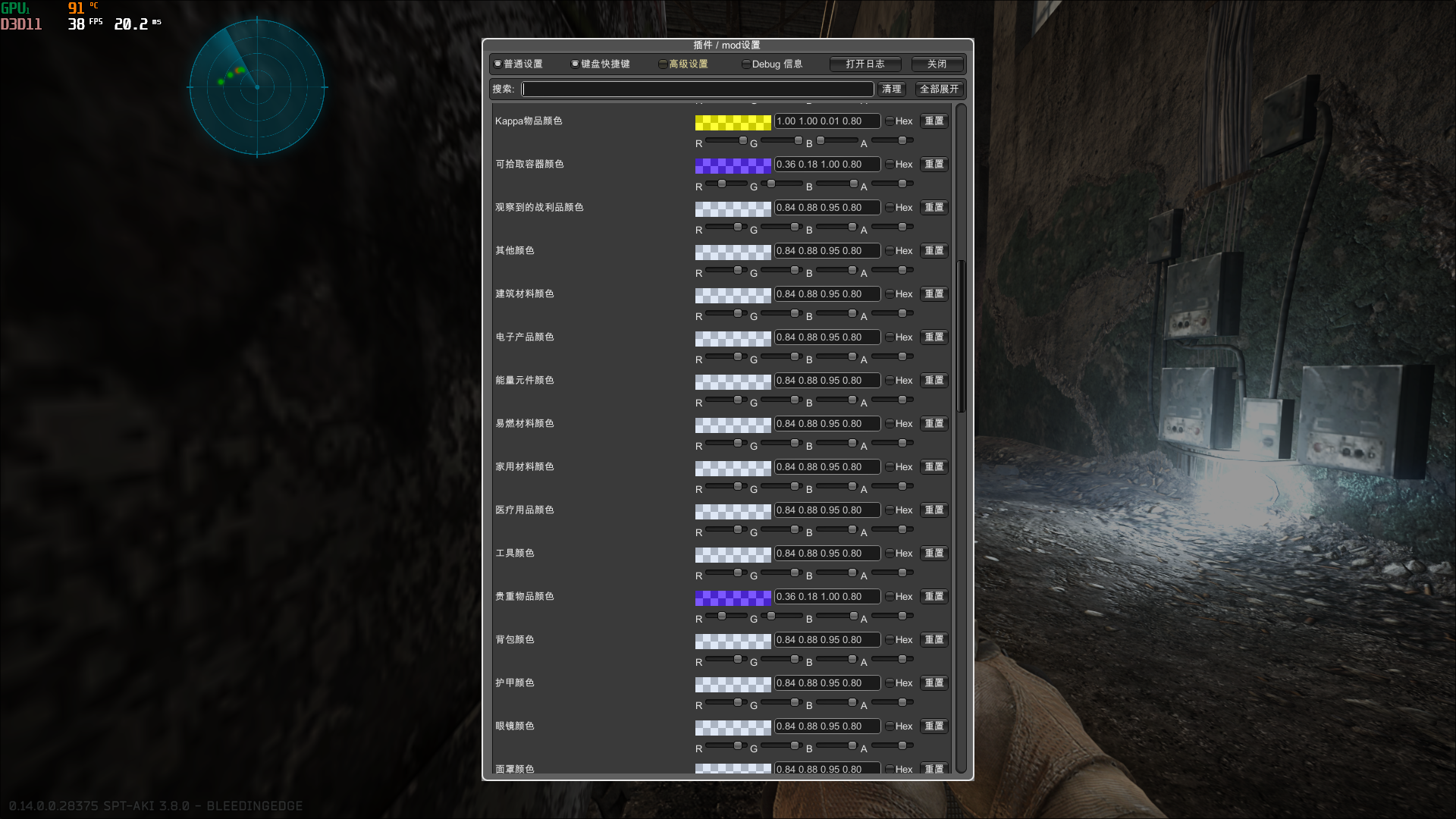The image size is (1456, 819).
Task: Click the 能量元件颜色 setting label
Action: [525, 381]
